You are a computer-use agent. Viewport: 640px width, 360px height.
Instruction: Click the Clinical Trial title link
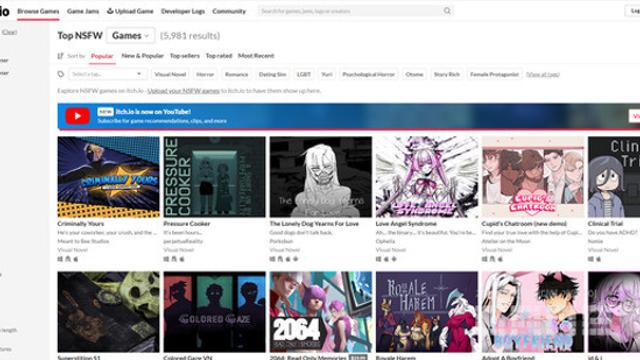coord(605,224)
